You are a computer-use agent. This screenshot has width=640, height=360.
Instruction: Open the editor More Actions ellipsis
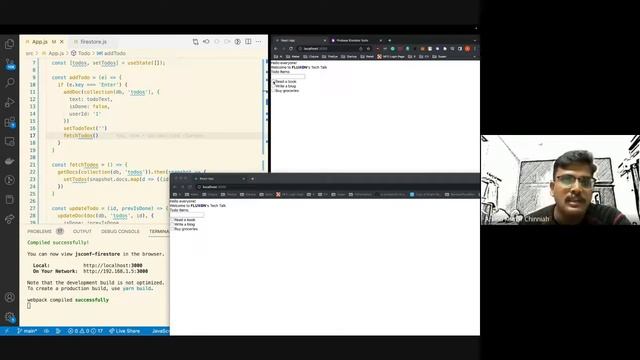pos(259,42)
